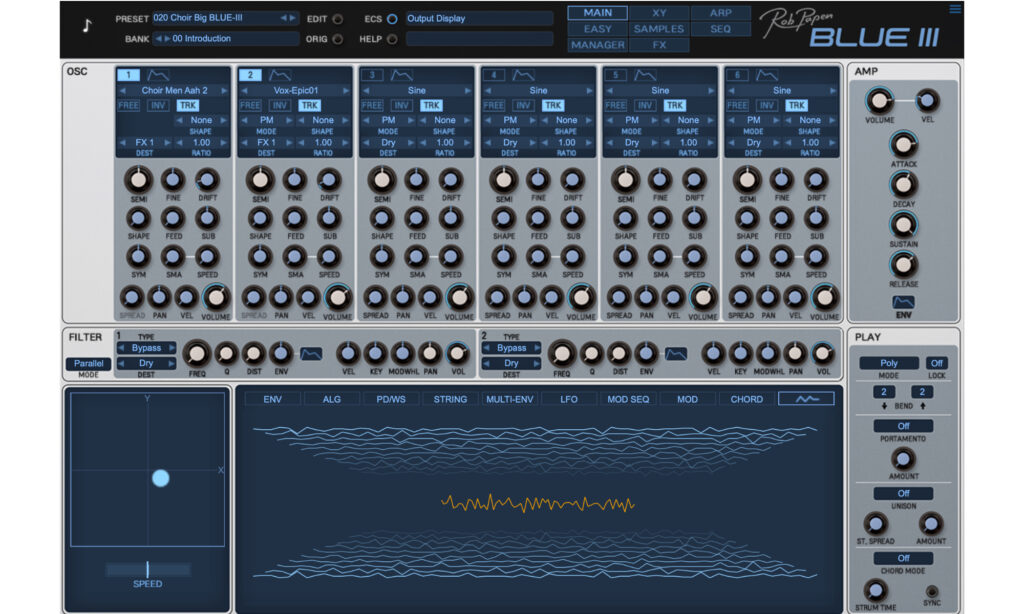Open the hamburger menu at top right
This screenshot has width=1024, height=614.
coord(955,9)
